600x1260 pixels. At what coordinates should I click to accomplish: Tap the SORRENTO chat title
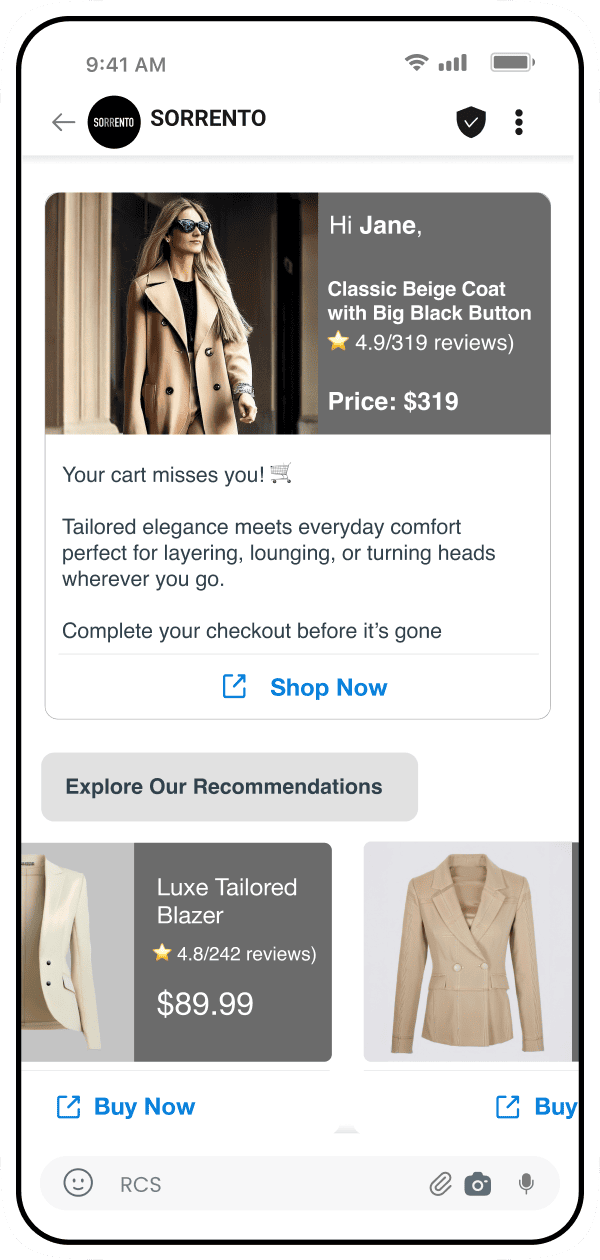pyautogui.click(x=208, y=119)
